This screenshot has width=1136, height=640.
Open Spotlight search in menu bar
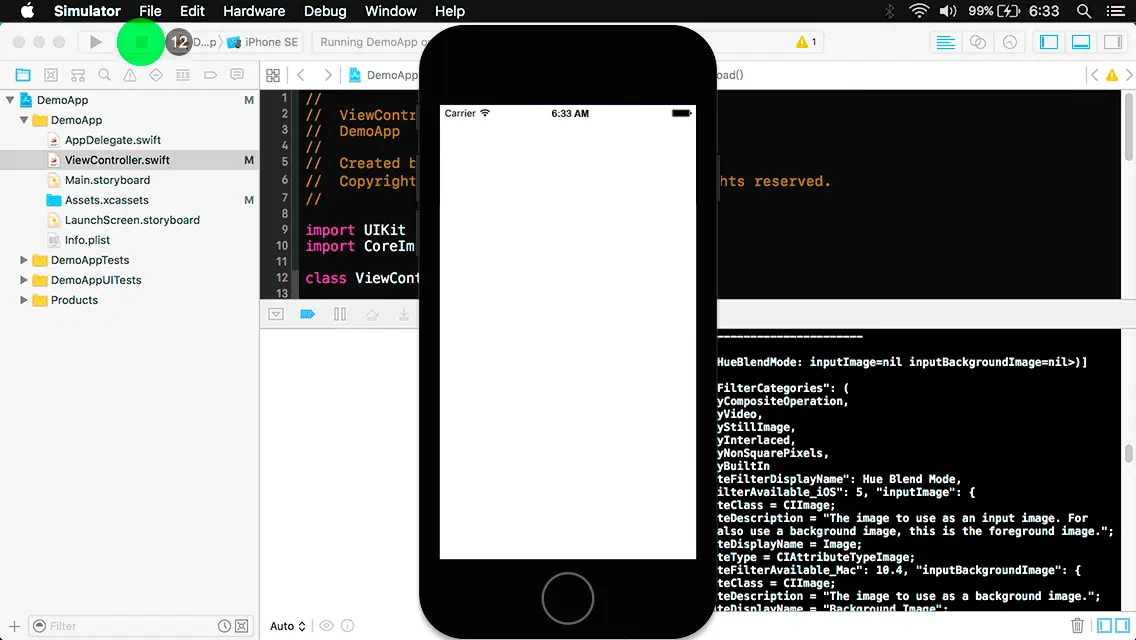pos(1084,11)
